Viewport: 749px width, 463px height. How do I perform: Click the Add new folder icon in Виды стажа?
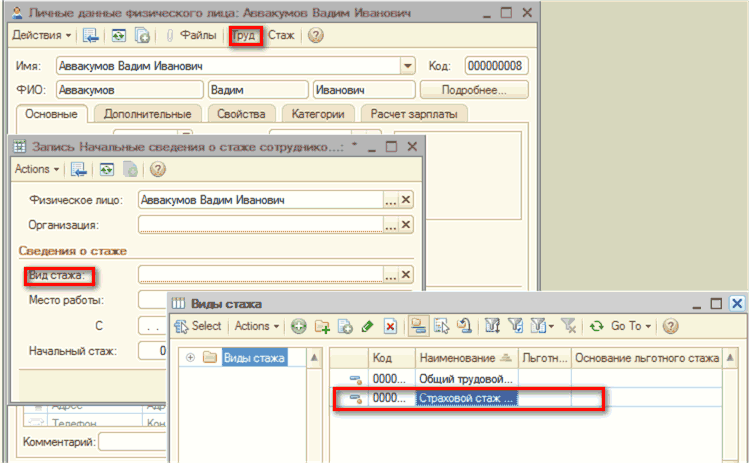pos(322,326)
